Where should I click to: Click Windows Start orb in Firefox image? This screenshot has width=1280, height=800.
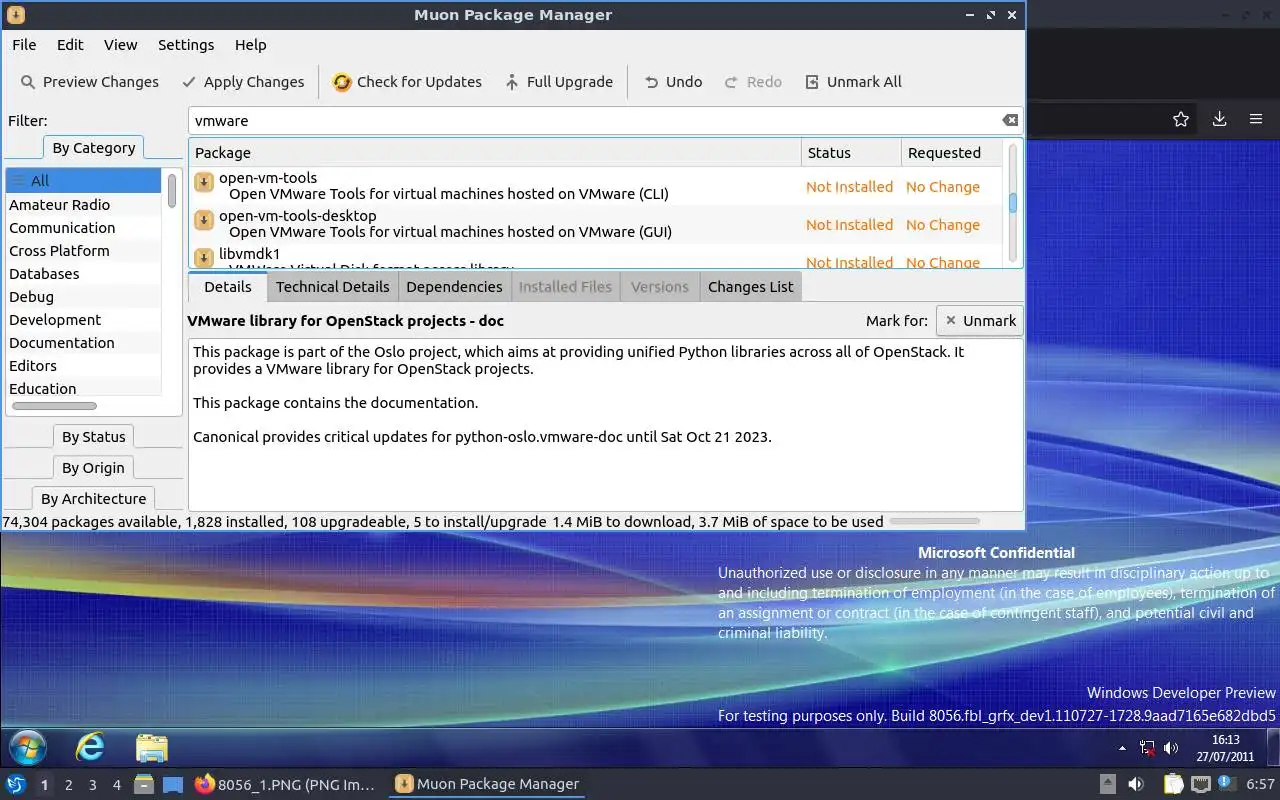pyautogui.click(x=27, y=748)
